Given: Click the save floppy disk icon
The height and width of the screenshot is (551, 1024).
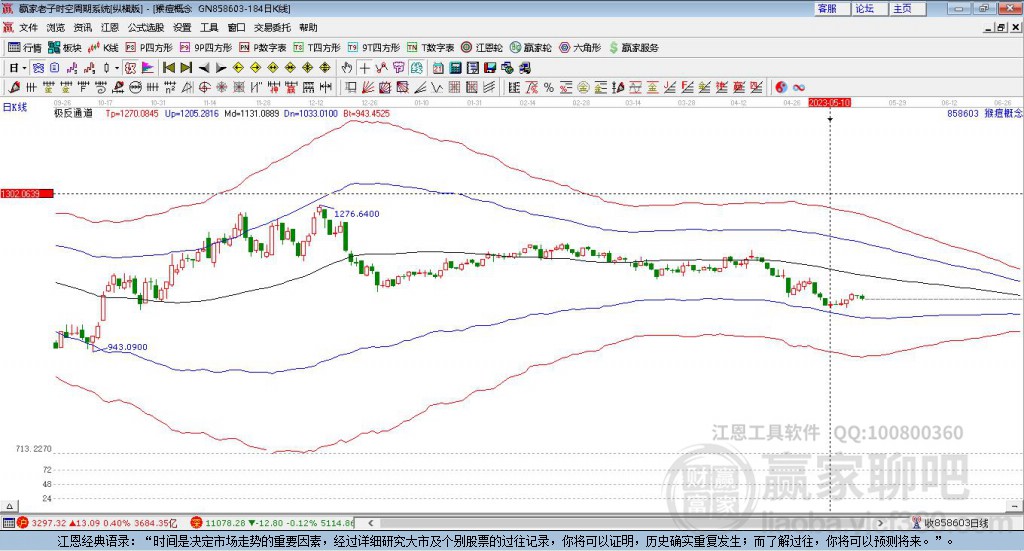Looking at the screenshot, I should pos(490,68).
